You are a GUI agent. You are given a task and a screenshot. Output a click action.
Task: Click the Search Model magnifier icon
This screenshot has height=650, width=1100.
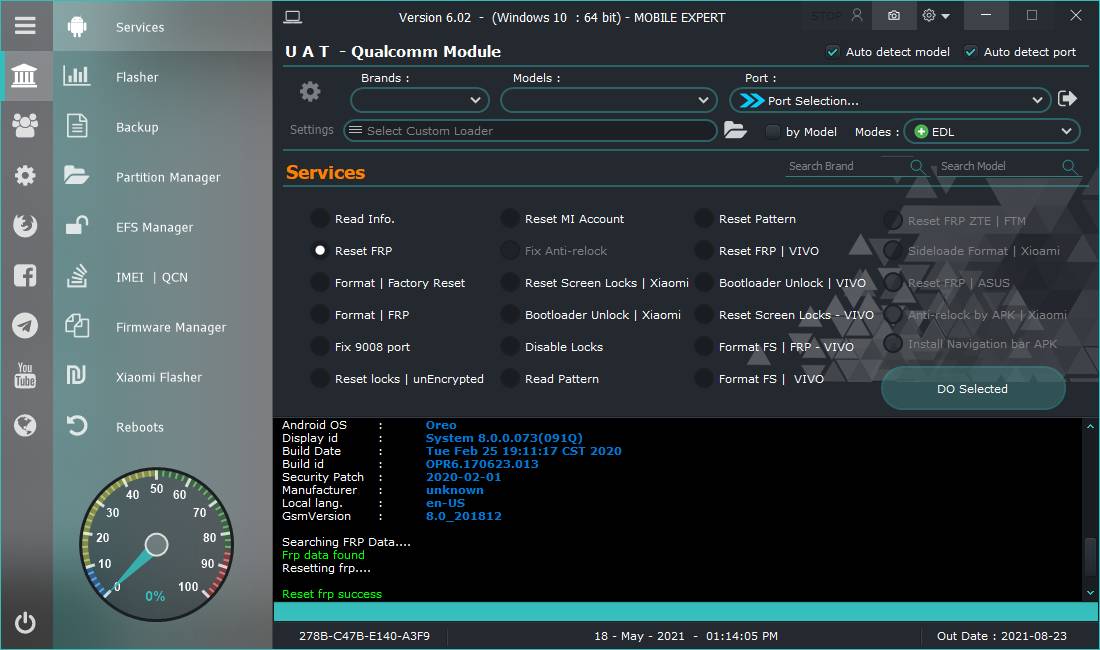pos(1069,166)
